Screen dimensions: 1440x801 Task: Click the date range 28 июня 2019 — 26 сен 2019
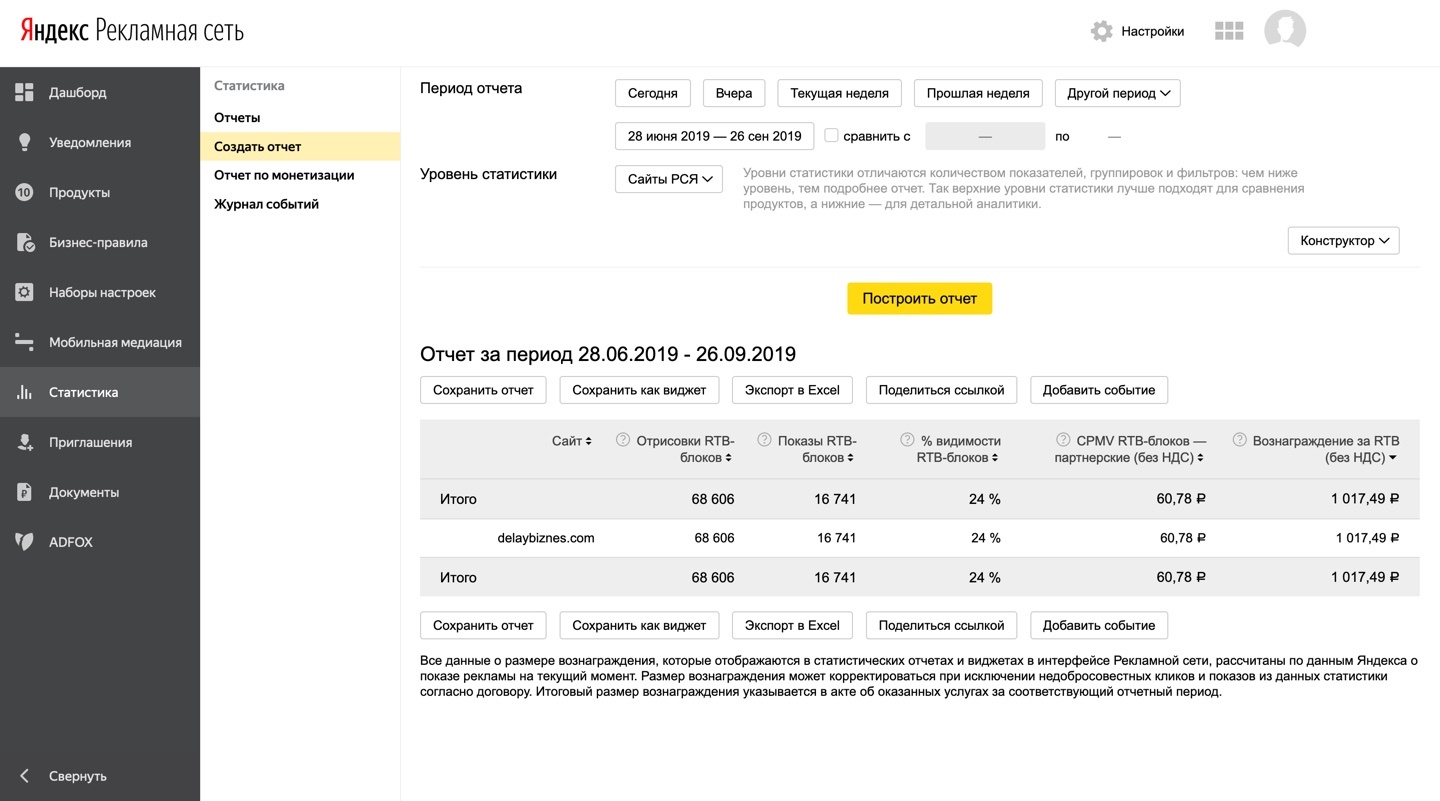(715, 136)
